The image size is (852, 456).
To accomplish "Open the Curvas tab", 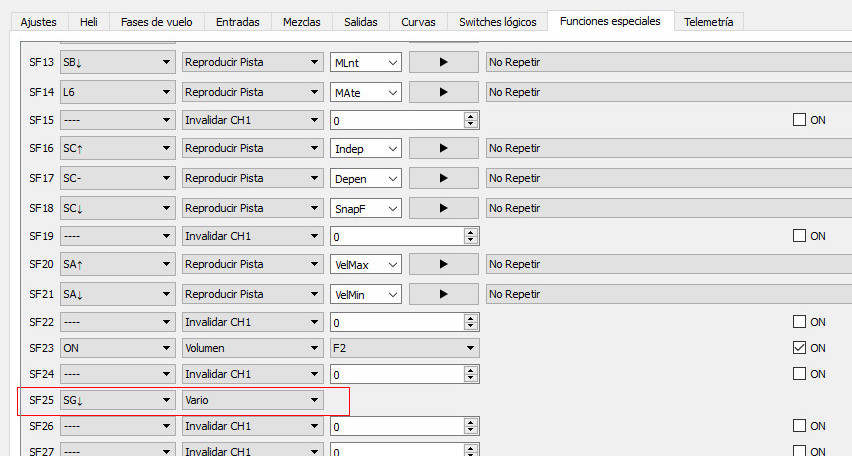I will (x=418, y=21).
